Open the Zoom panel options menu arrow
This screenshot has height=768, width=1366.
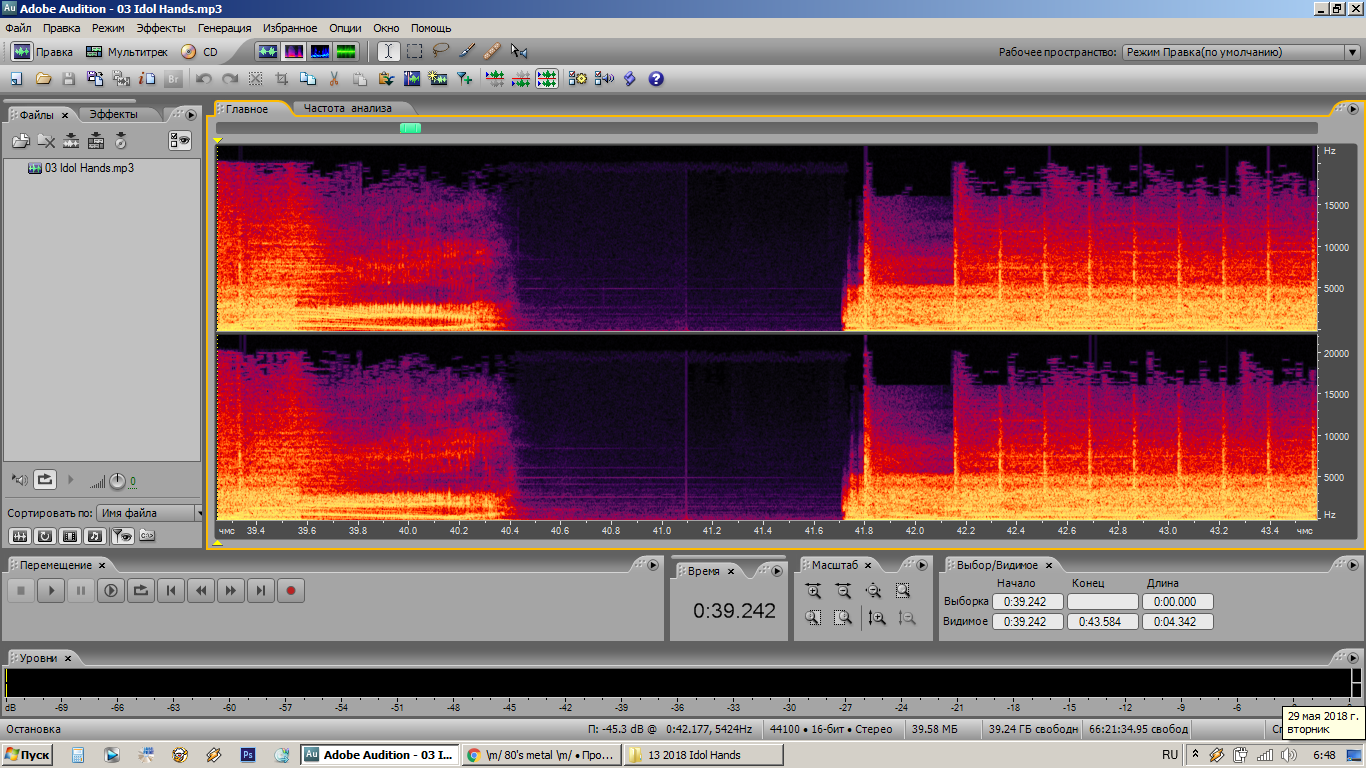(x=922, y=565)
